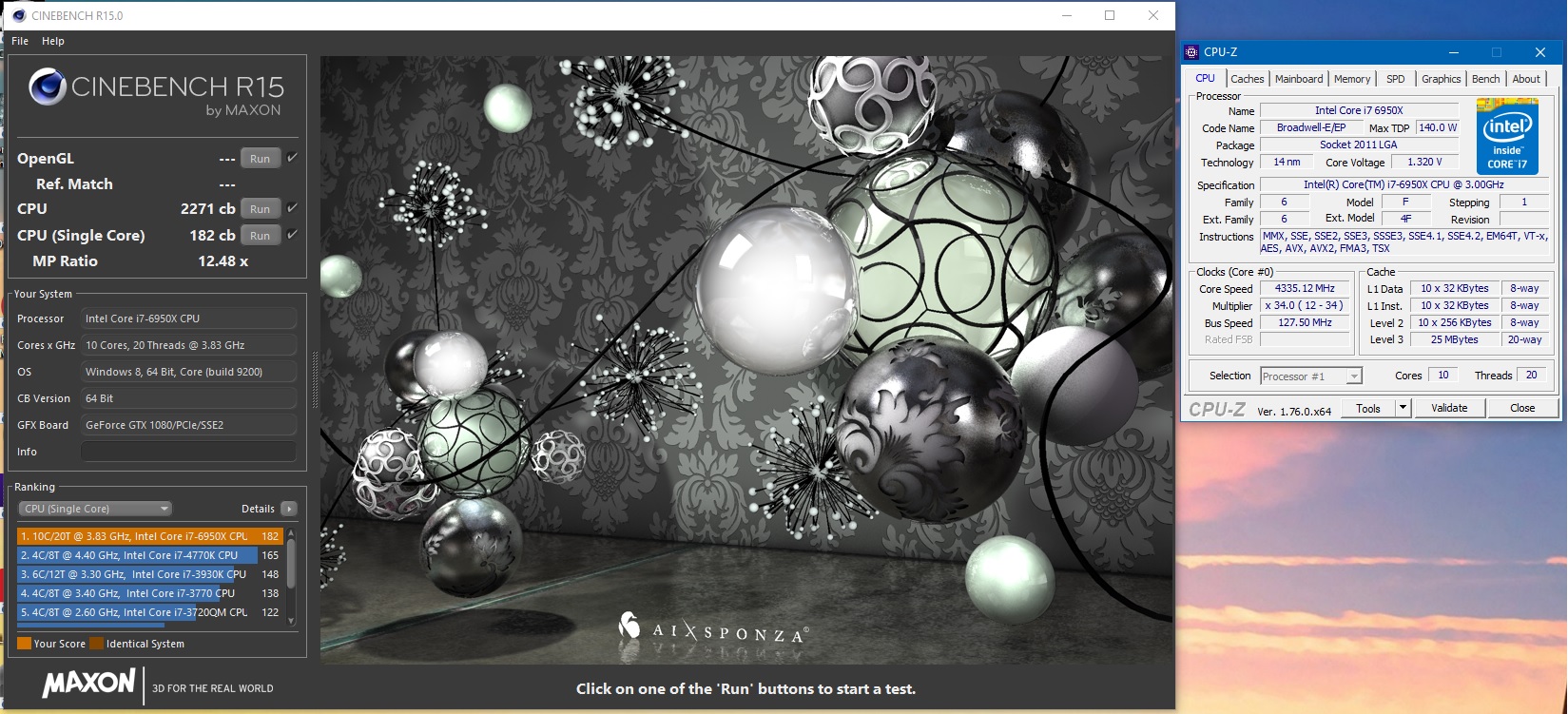This screenshot has height=714, width=1568.
Task: Open the Help menu in Cinebench
Action: coord(53,41)
